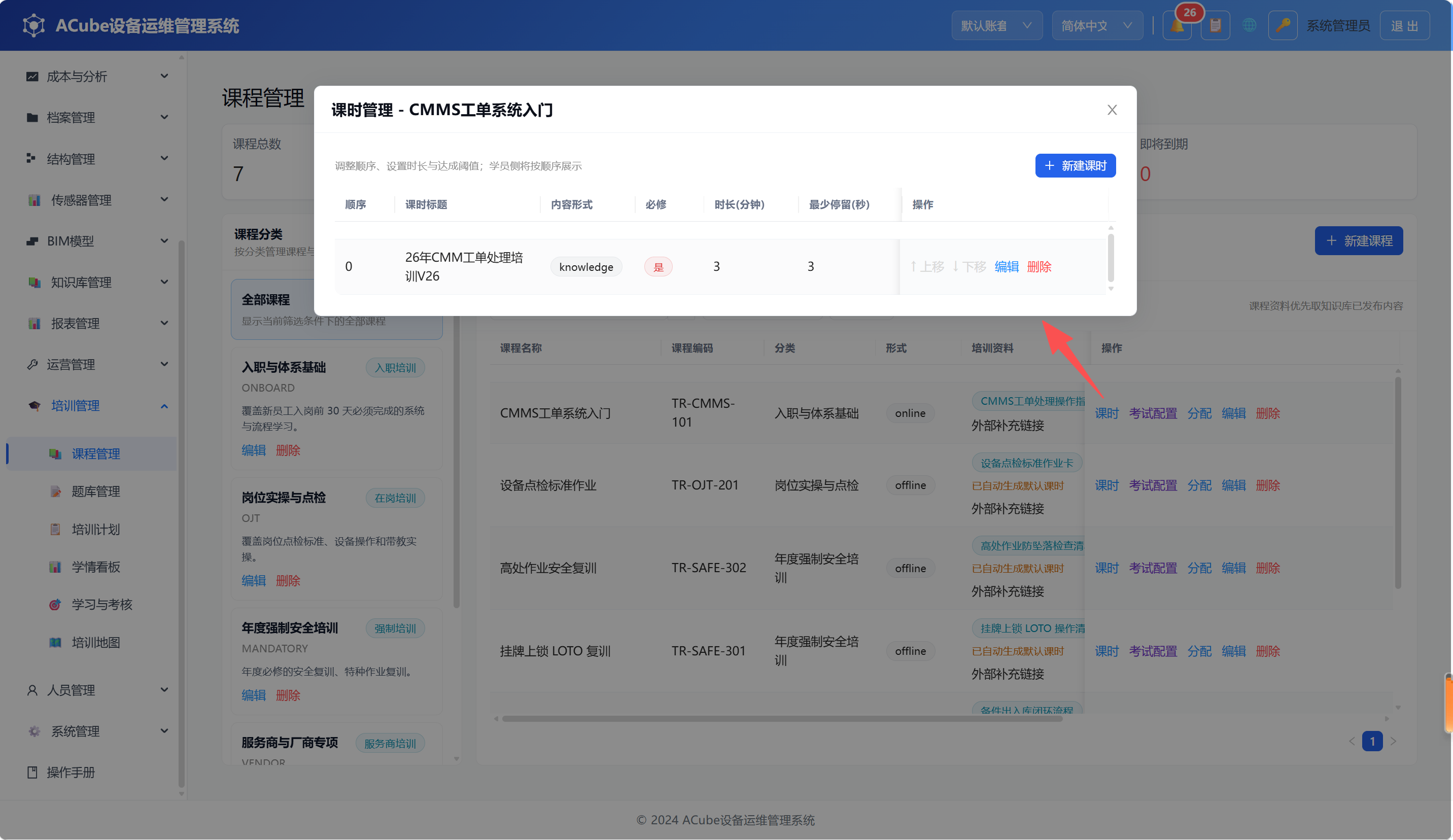Click the 报表管理 sidebar icon
Image resolution: width=1453 pixels, height=840 pixels.
34,323
